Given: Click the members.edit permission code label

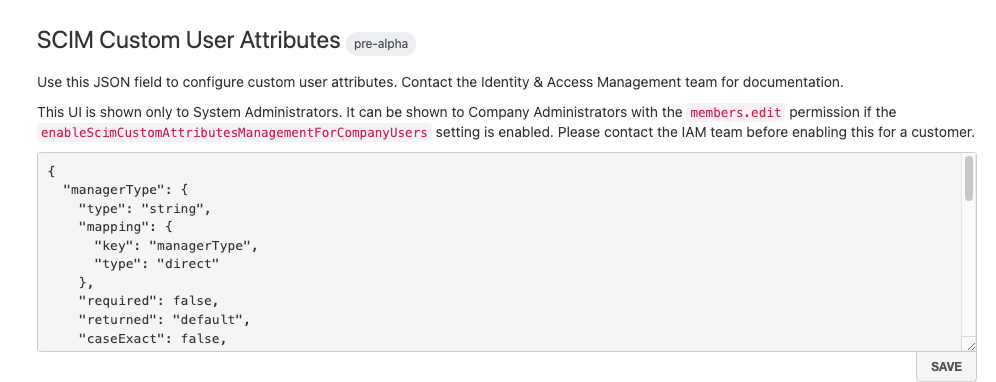Looking at the screenshot, I should click(x=736, y=113).
